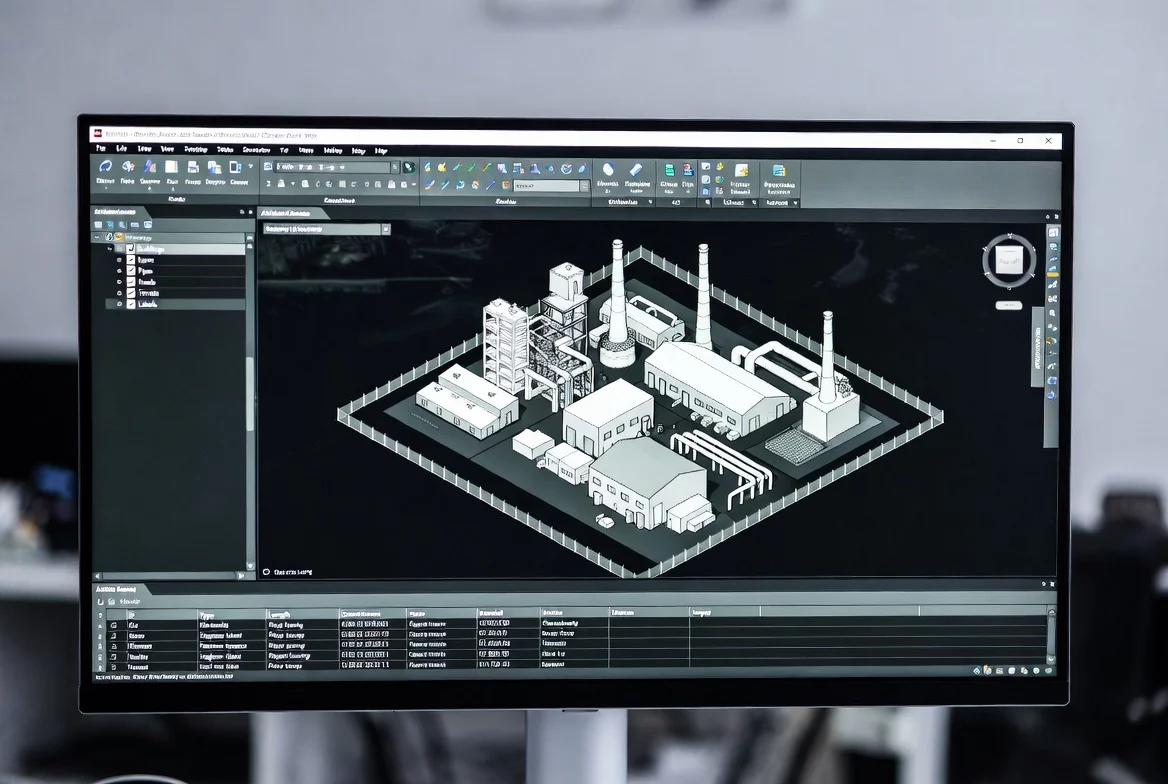
Task: Toggle the checkbox in the last table row
Action: coord(114,666)
